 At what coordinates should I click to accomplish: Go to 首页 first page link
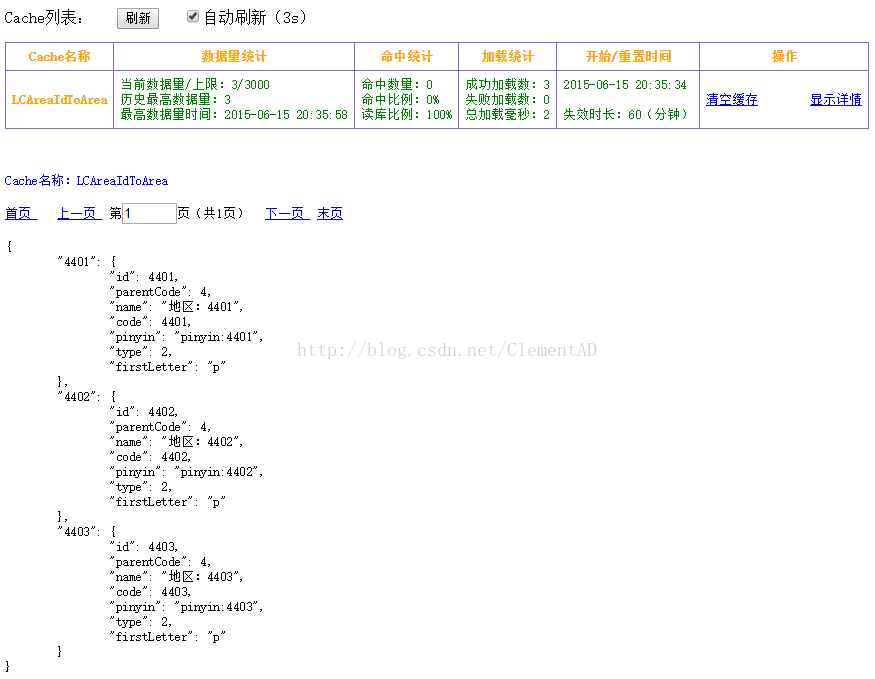pyautogui.click(x=21, y=213)
